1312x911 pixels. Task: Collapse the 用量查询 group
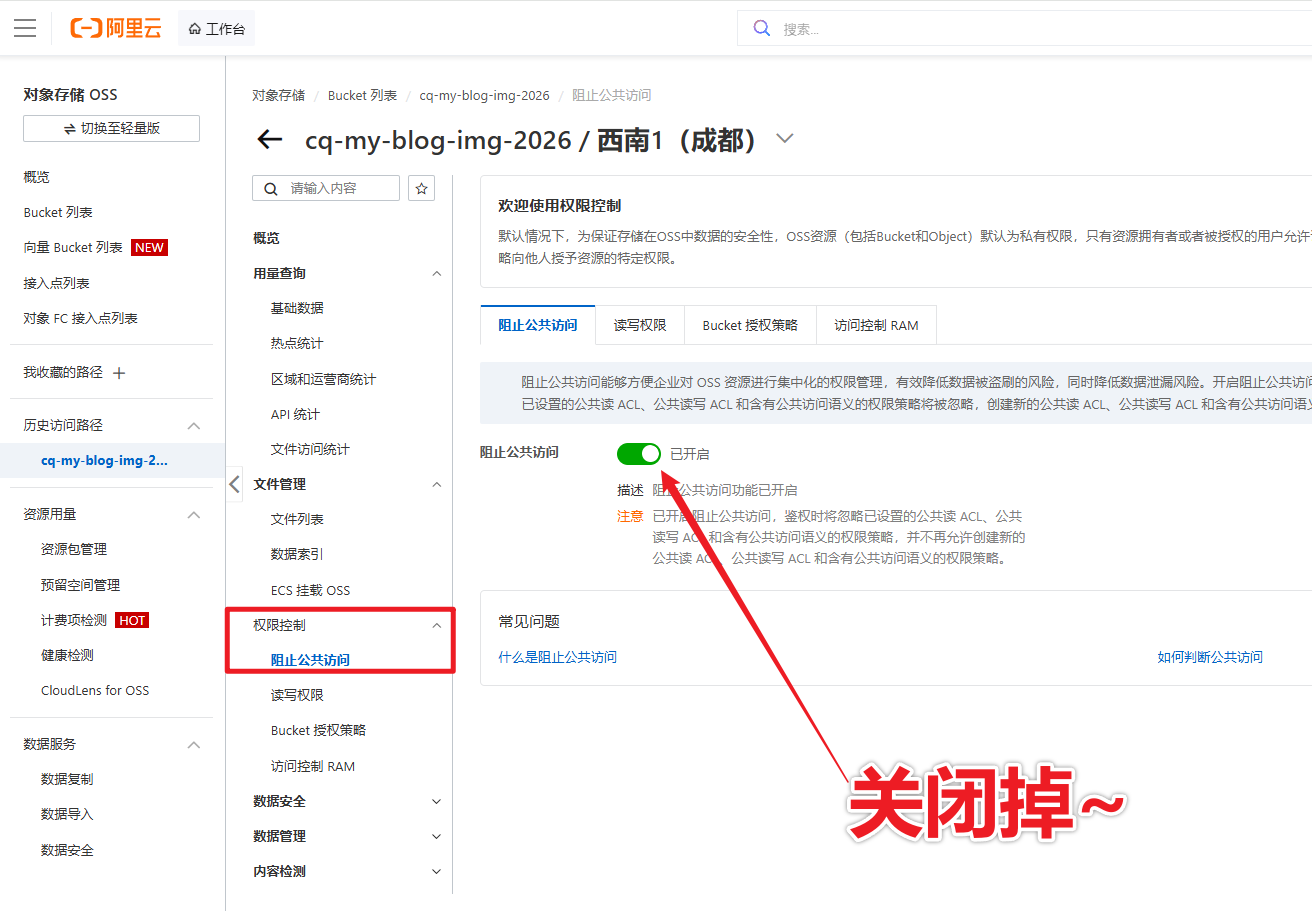436,273
